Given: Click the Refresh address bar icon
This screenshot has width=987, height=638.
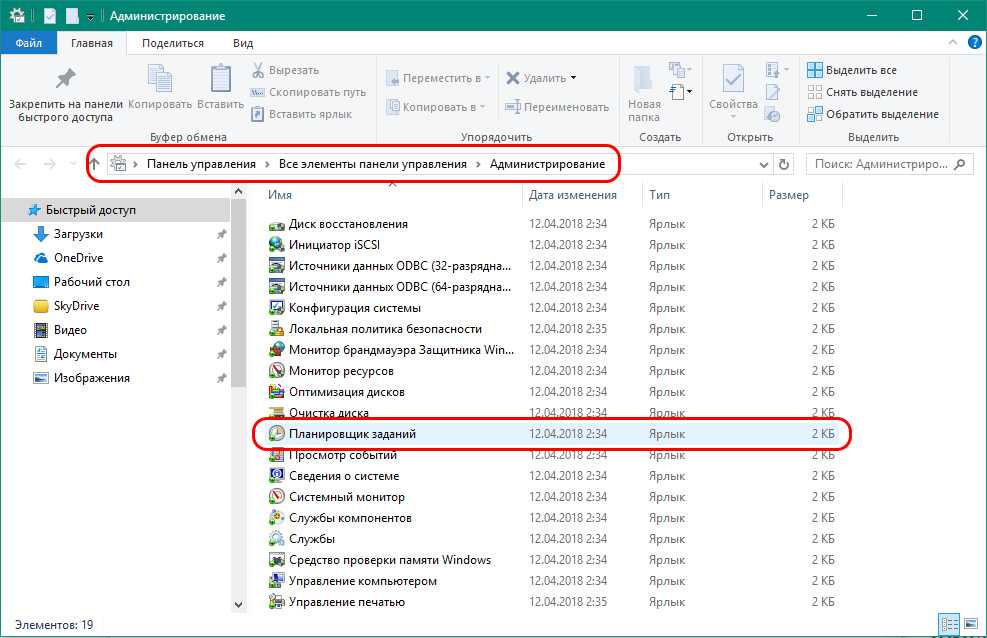Looking at the screenshot, I should pos(784,164).
